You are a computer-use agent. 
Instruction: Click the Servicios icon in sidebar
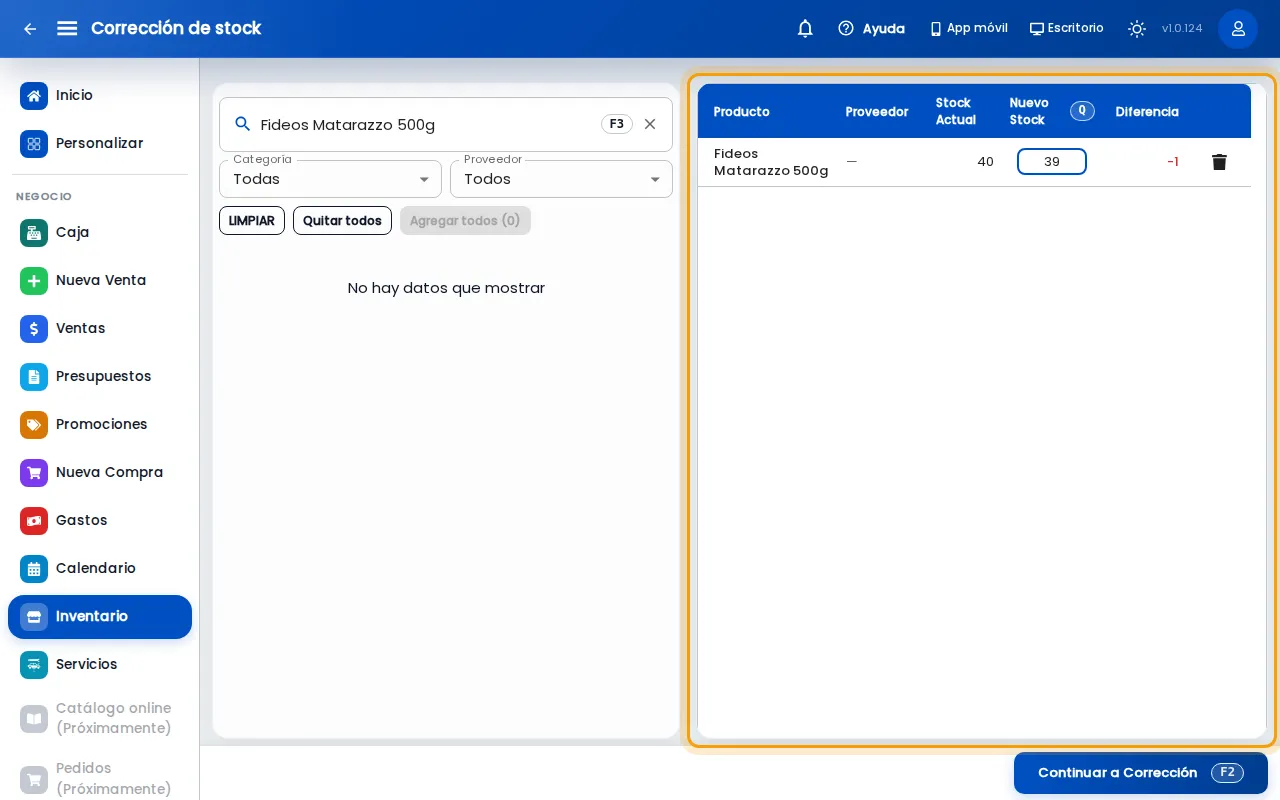coord(34,665)
